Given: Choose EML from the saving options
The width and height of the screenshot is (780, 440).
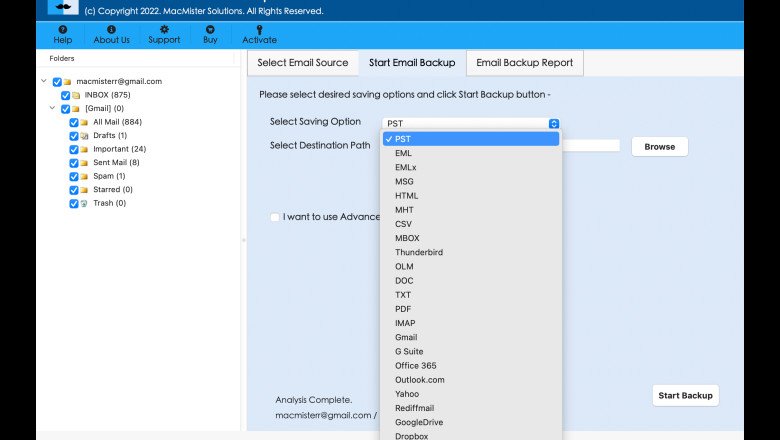Looking at the screenshot, I should (471, 153).
